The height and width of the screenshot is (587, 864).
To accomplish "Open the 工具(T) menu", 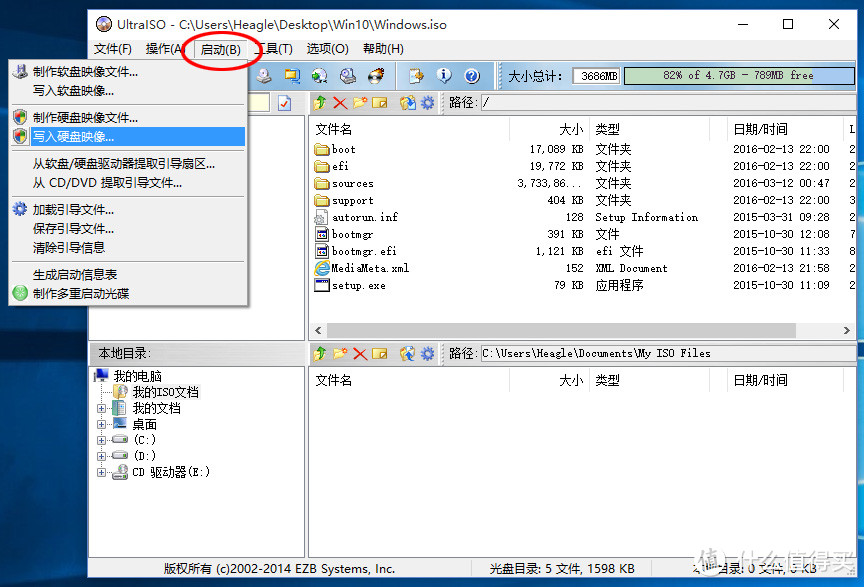I will (x=273, y=48).
